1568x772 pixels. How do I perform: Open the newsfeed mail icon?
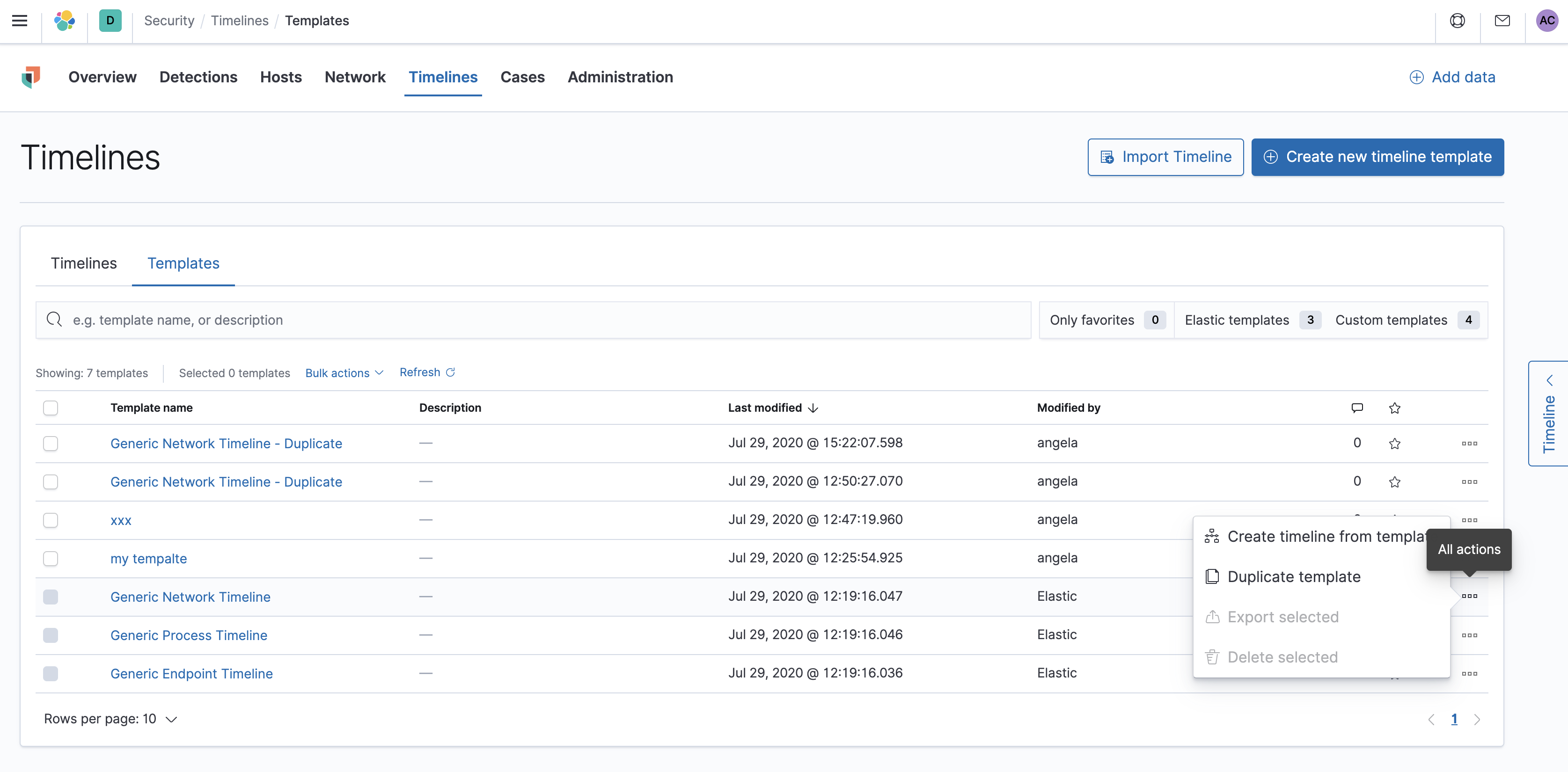click(1502, 21)
